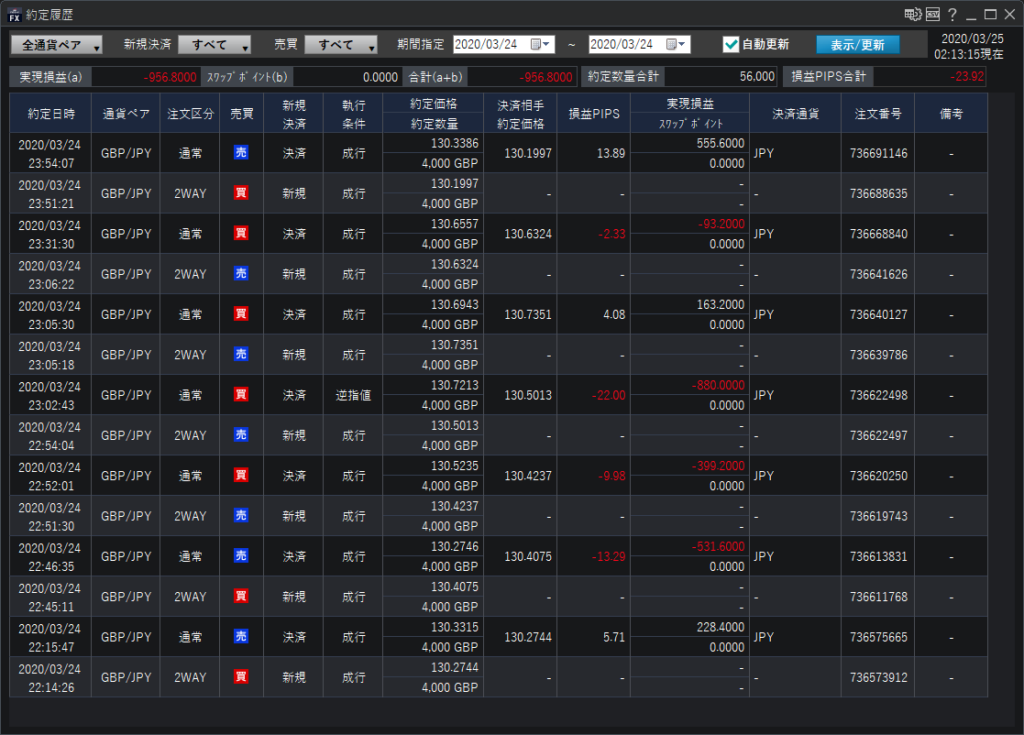The height and width of the screenshot is (735, 1024).
Task: Click the start date input field
Action: pyautogui.click(x=490, y=44)
